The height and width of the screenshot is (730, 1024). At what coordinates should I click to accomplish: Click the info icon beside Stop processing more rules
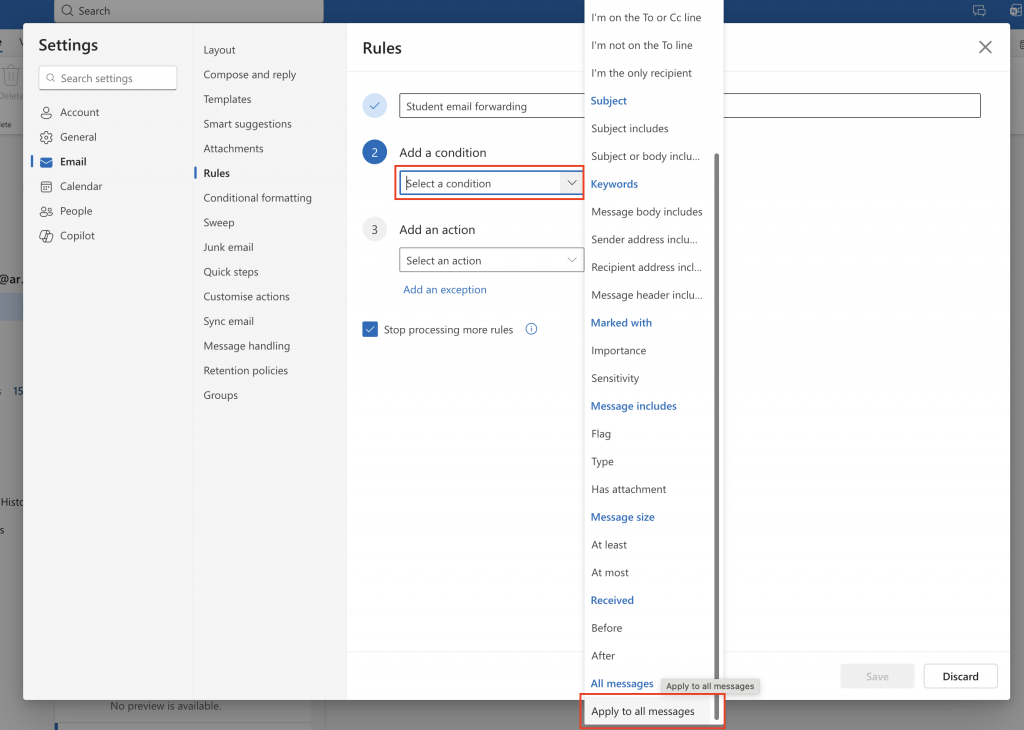(531, 328)
